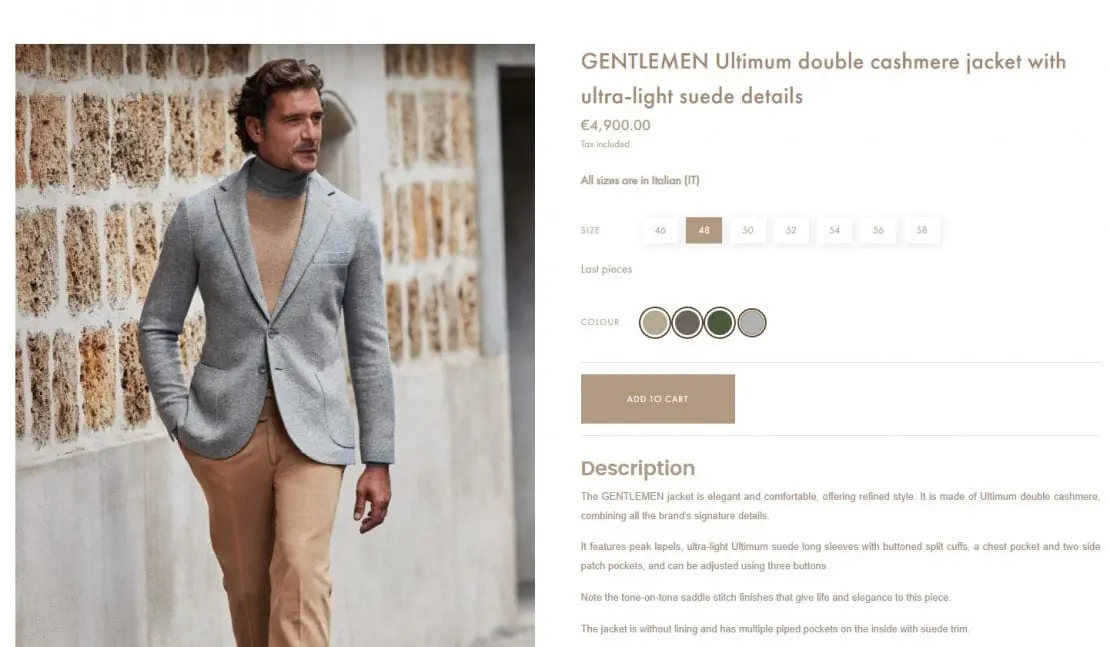Select size 46
Image resolution: width=1110 pixels, height=647 pixels.
[660, 230]
